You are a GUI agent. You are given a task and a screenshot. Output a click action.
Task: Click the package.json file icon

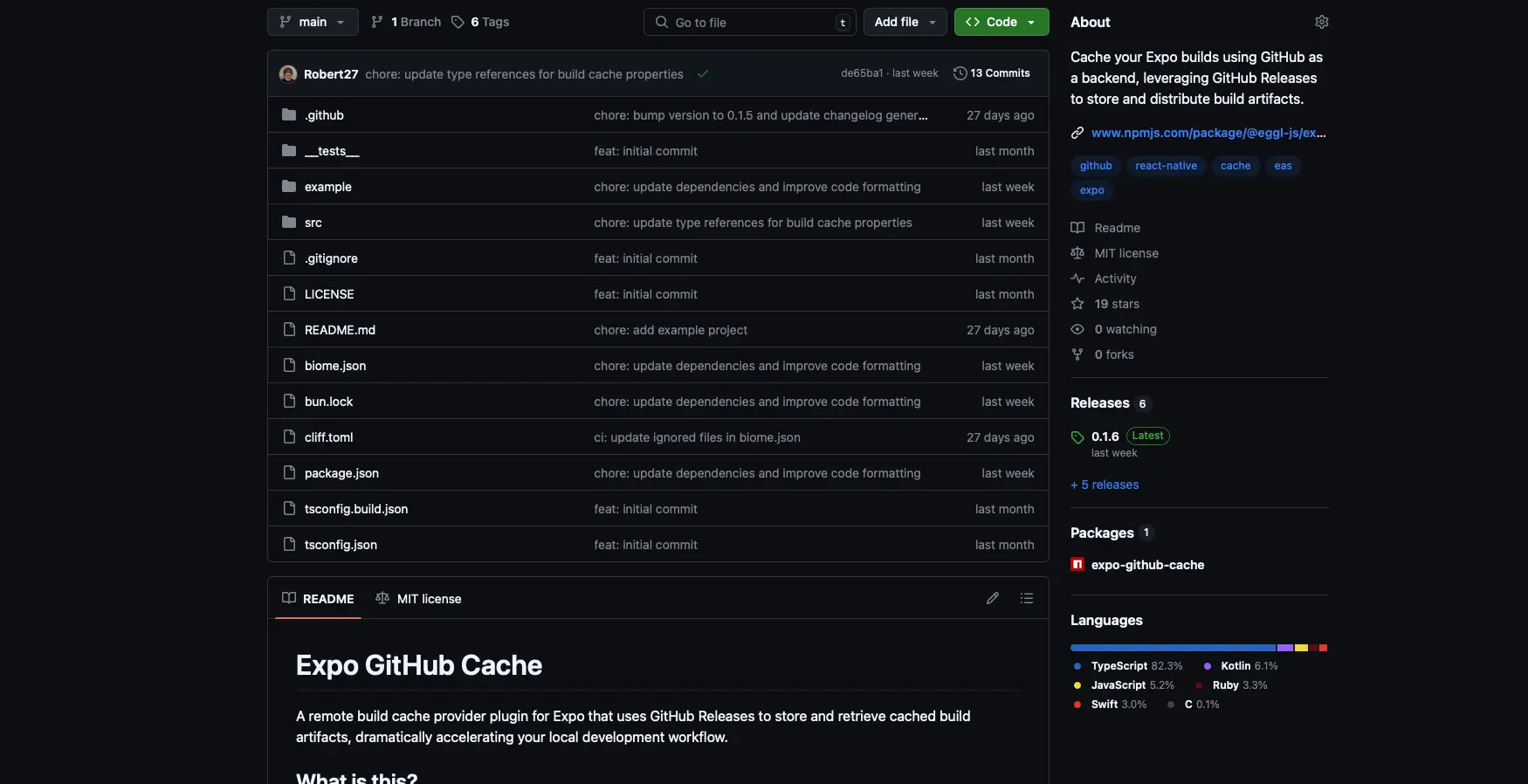tap(289, 472)
